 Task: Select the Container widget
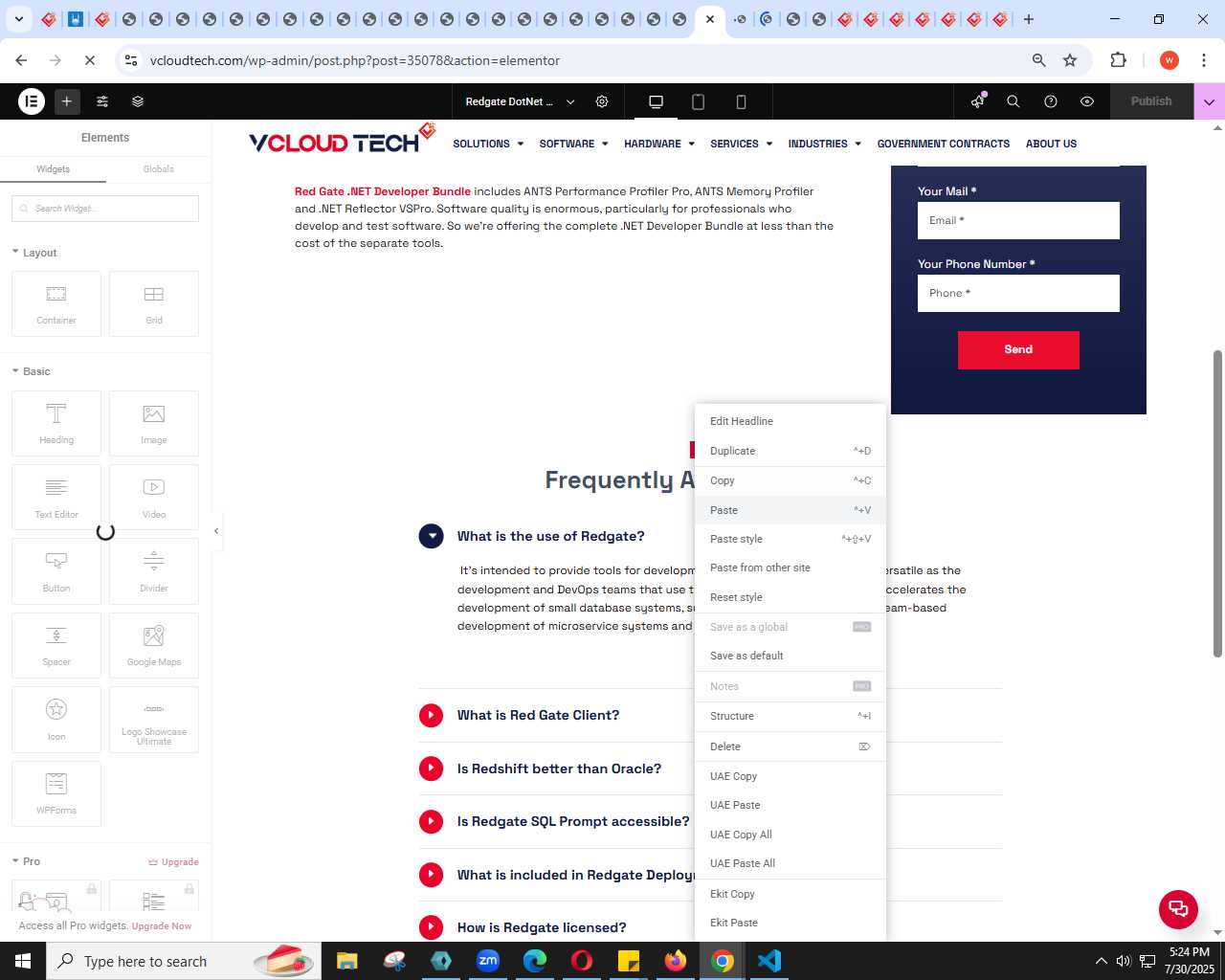56,304
